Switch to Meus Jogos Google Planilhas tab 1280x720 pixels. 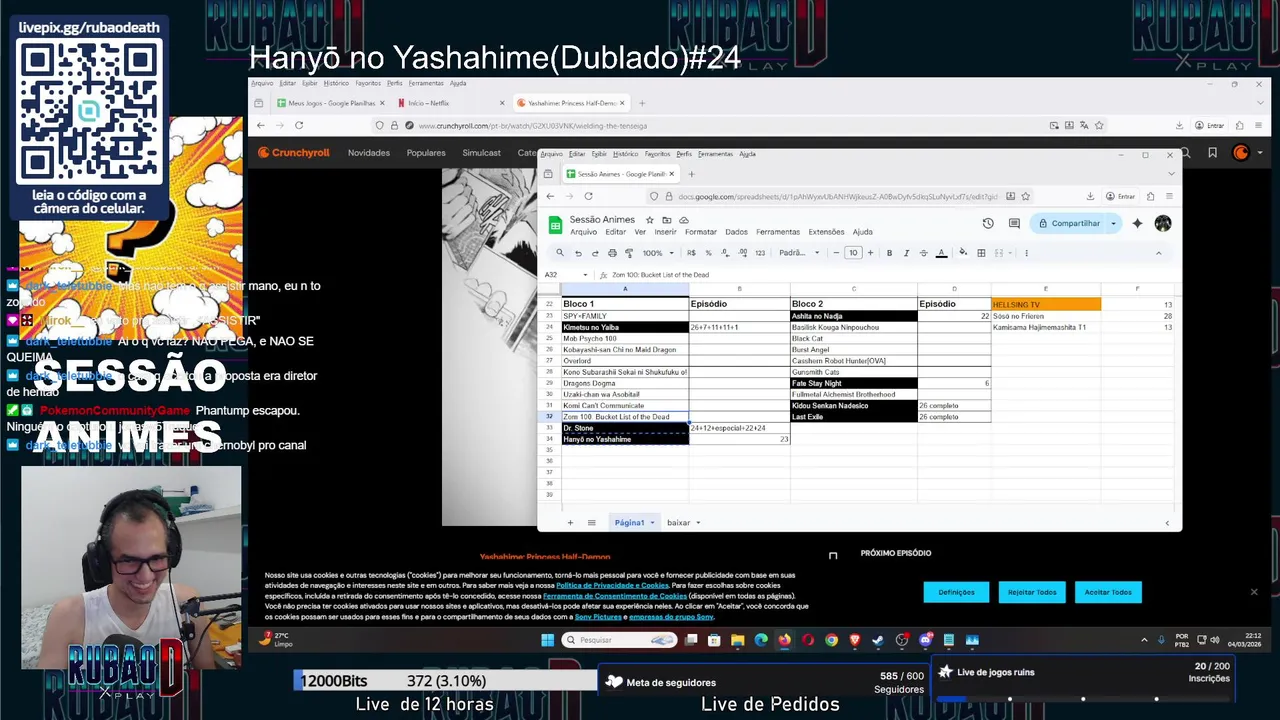[x=331, y=103]
